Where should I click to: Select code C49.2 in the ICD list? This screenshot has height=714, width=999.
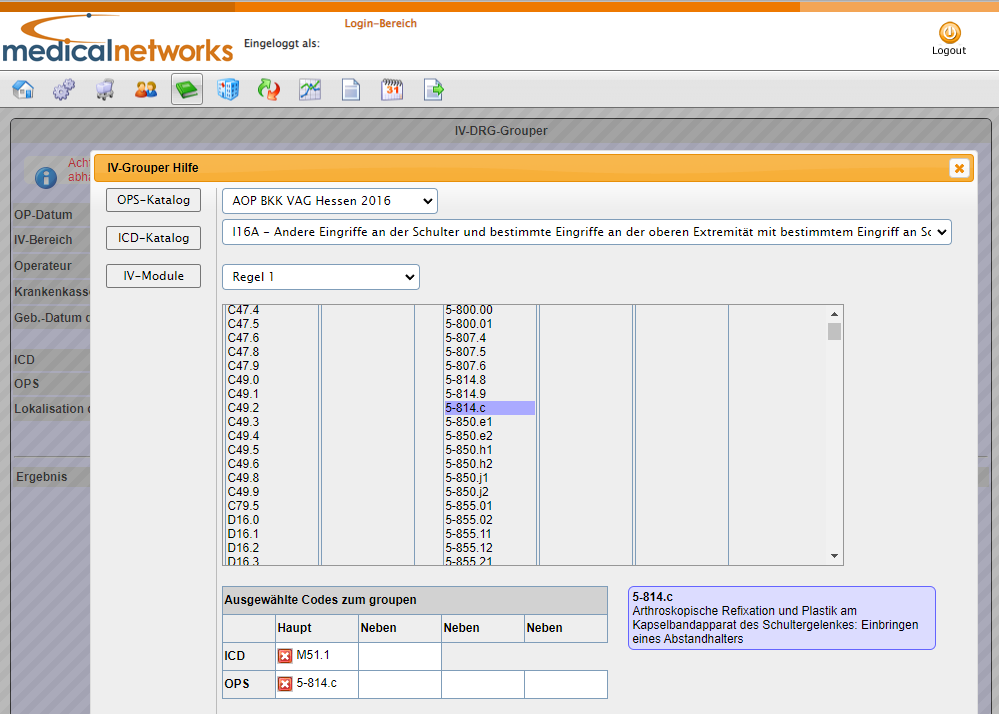(243, 408)
